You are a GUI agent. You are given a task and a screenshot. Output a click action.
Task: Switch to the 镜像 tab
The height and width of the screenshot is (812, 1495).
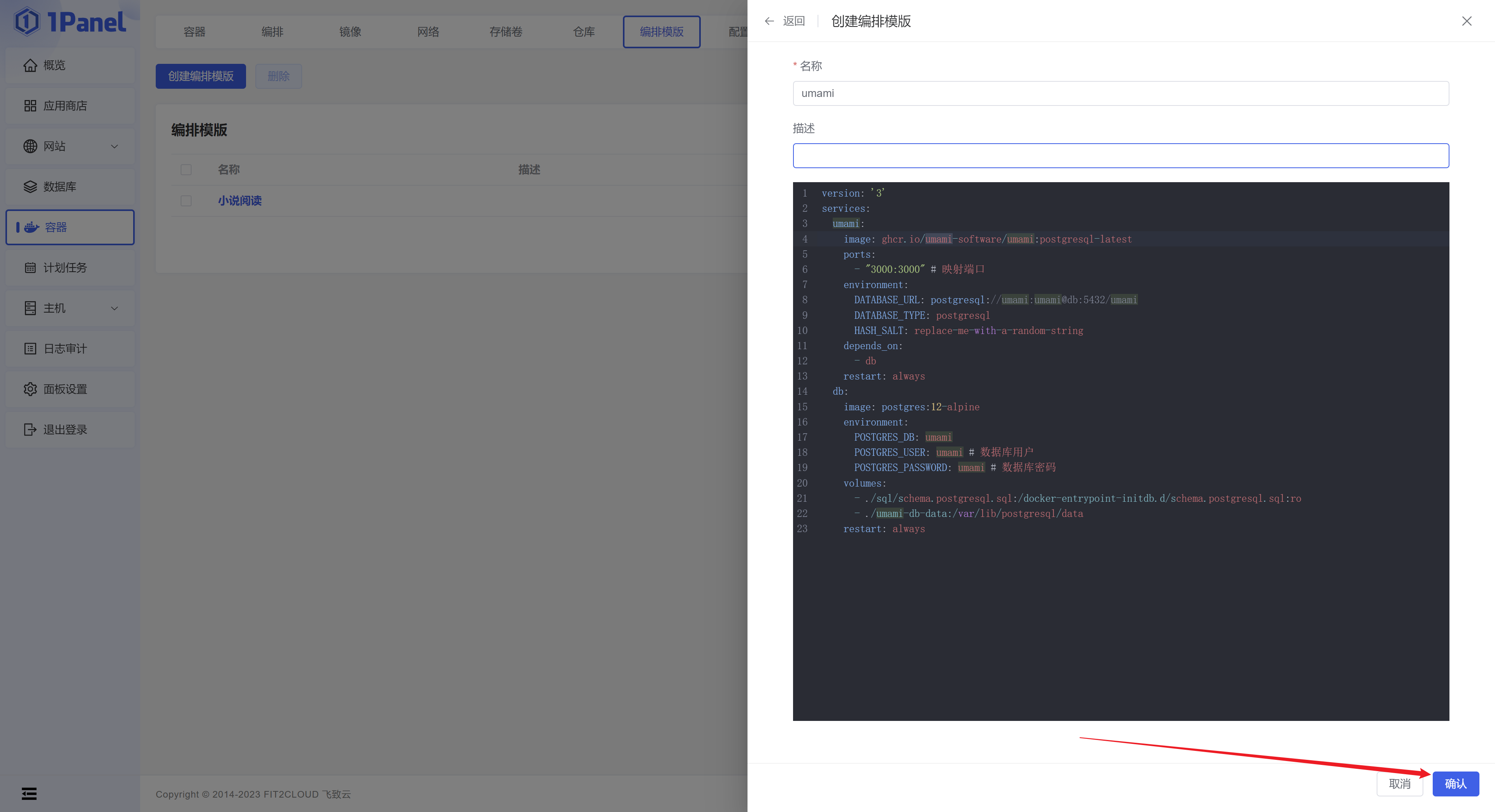click(x=350, y=32)
